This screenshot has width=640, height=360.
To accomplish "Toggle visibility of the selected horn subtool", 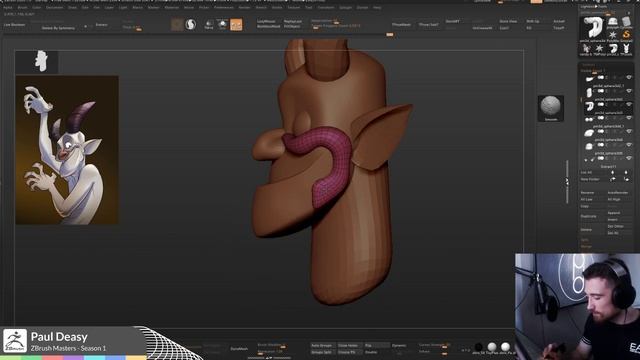I will [x=629, y=104].
